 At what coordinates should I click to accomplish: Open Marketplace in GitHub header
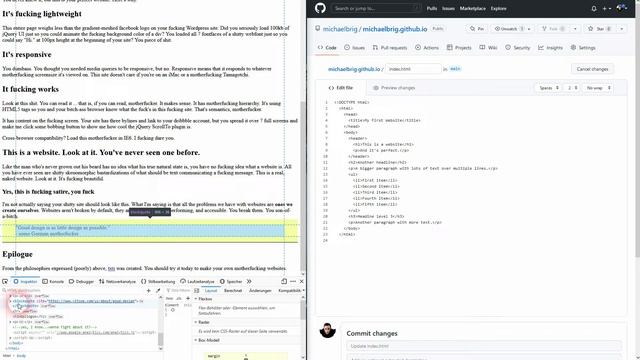click(473, 9)
